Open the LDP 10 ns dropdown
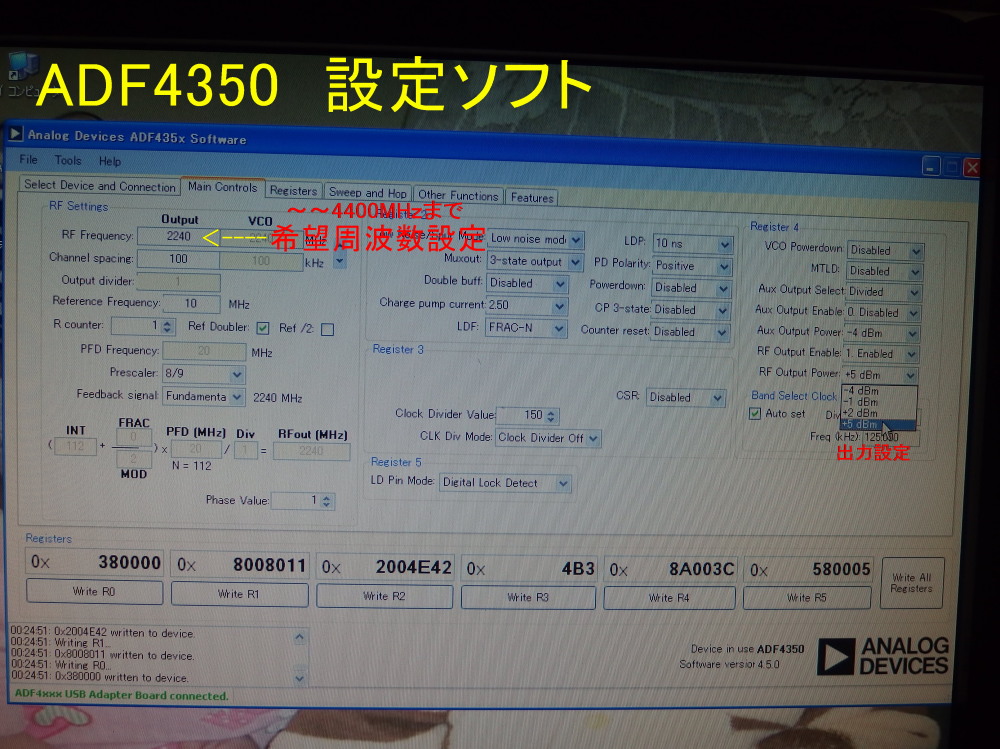1000x749 pixels. pyautogui.click(x=724, y=244)
